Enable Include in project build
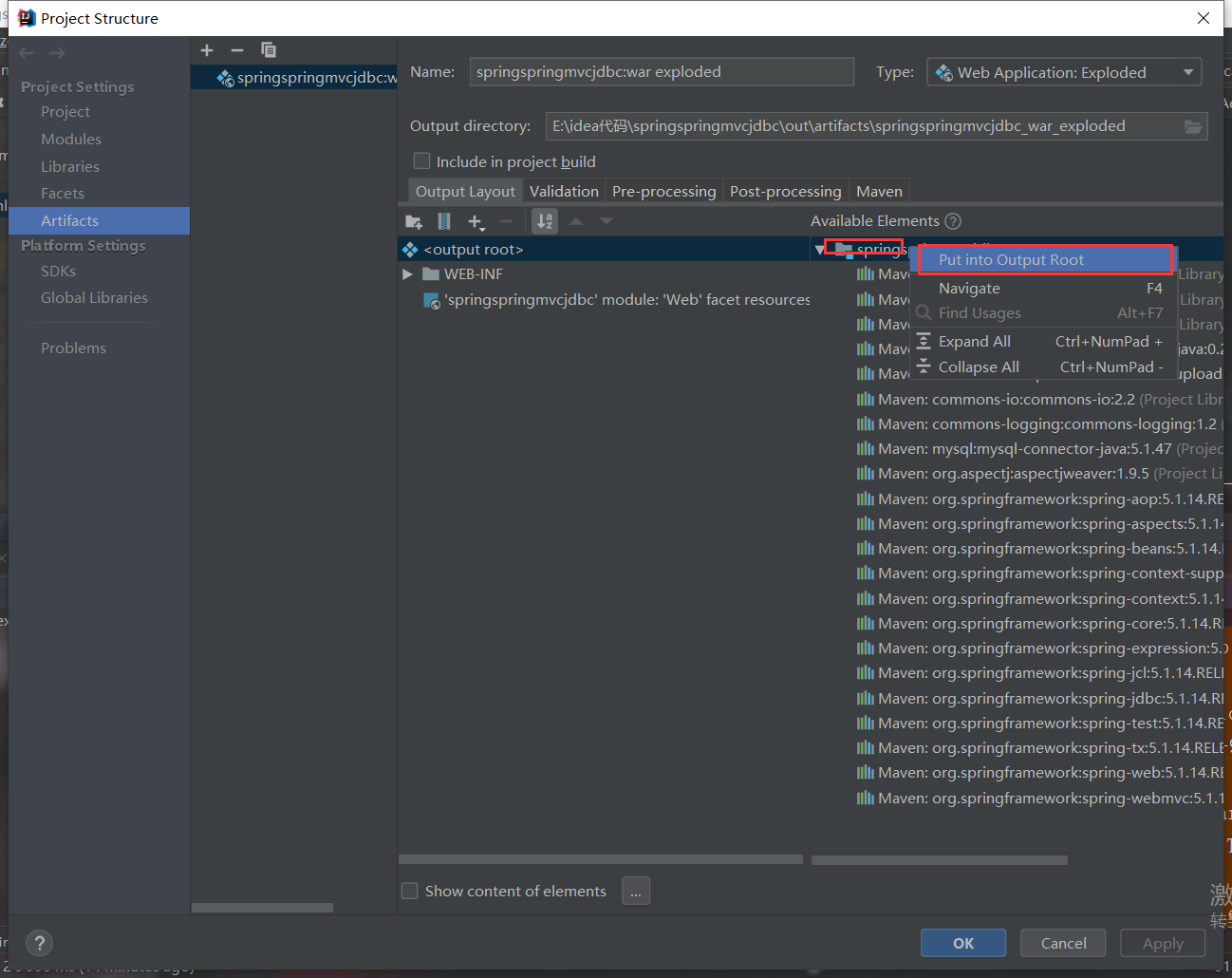The image size is (1232, 978). click(422, 161)
